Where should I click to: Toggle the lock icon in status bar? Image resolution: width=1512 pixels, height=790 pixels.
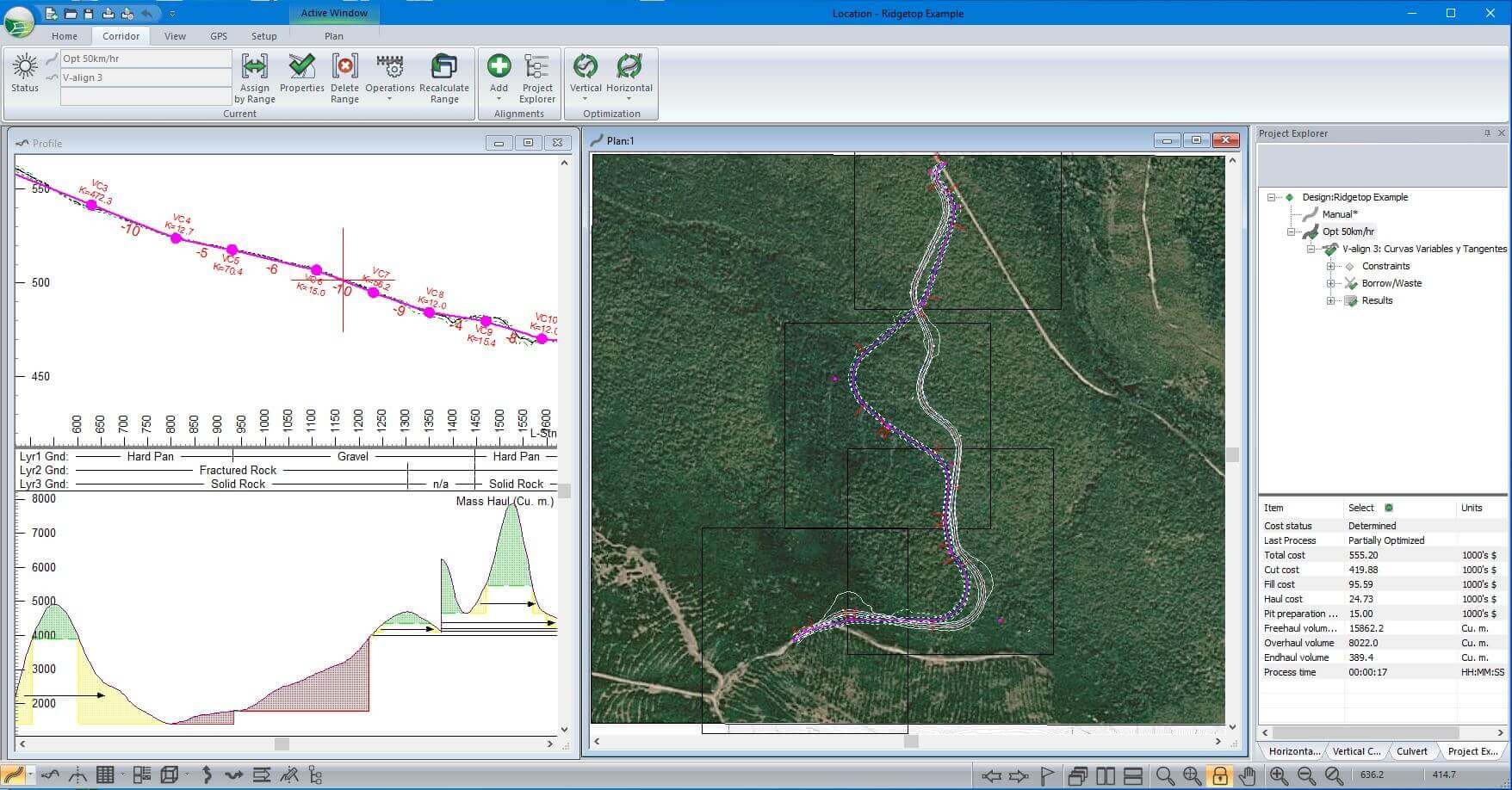point(1219,775)
